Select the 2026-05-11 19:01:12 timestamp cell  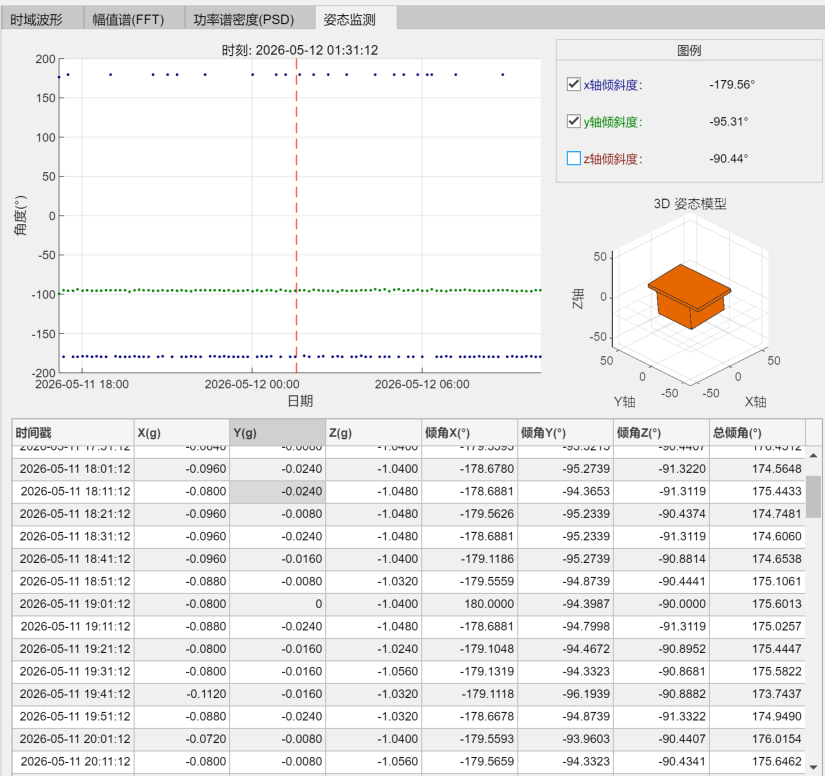73,604
